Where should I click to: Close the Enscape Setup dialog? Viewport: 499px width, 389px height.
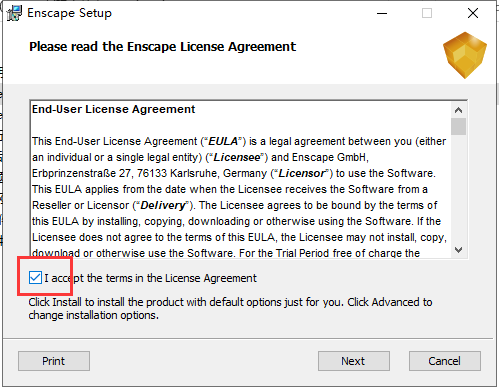click(x=473, y=13)
